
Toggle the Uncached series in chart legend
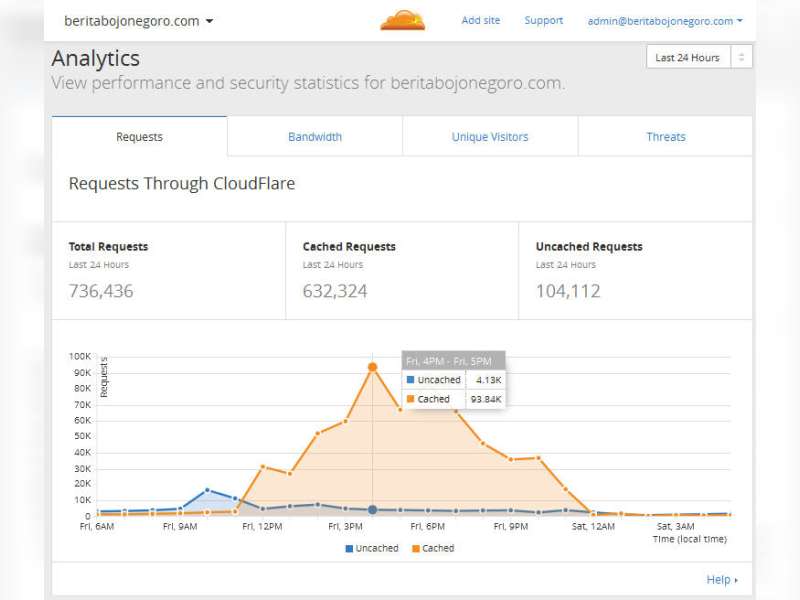376,548
